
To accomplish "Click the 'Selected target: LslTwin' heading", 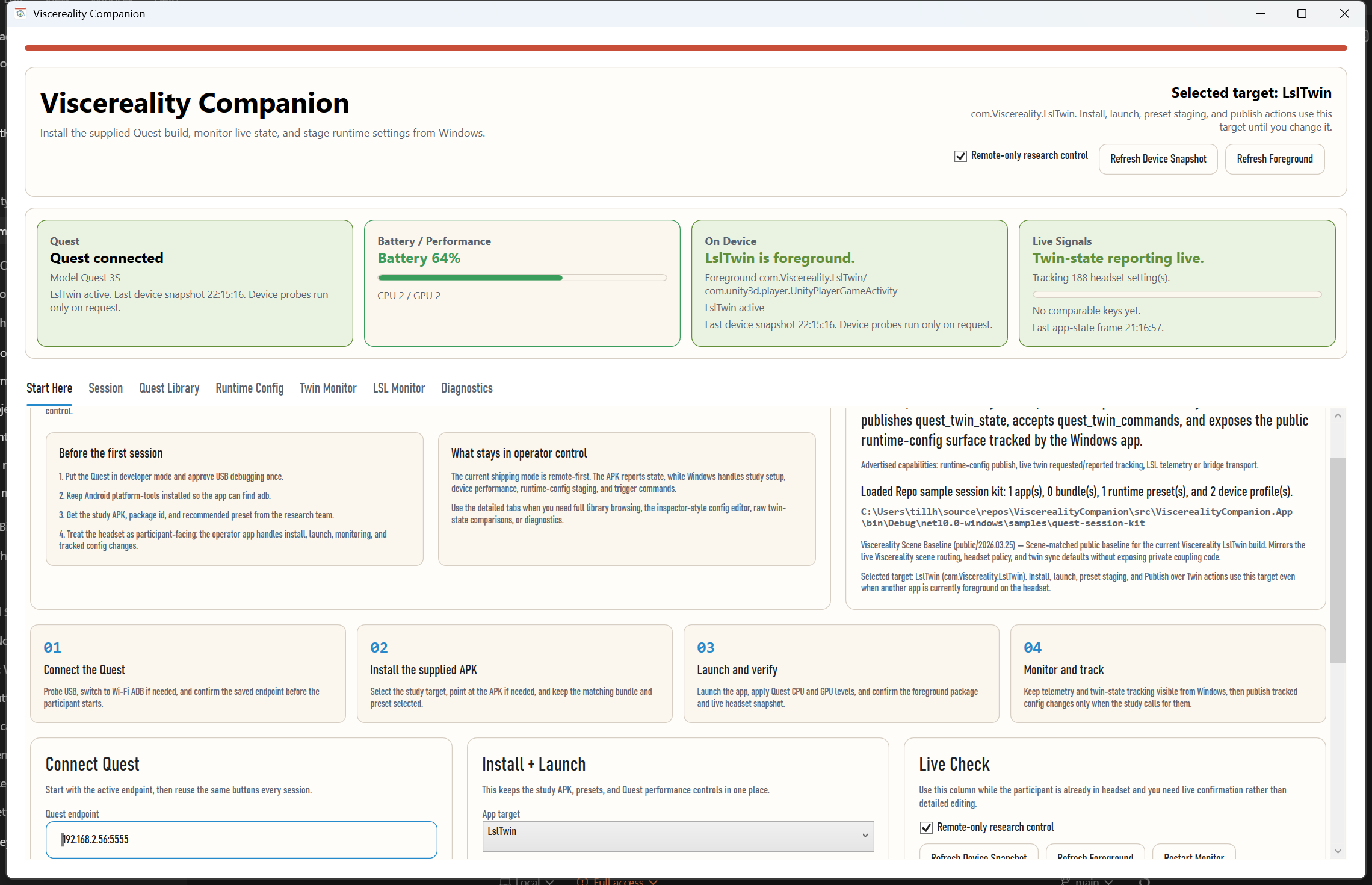I will [1251, 93].
